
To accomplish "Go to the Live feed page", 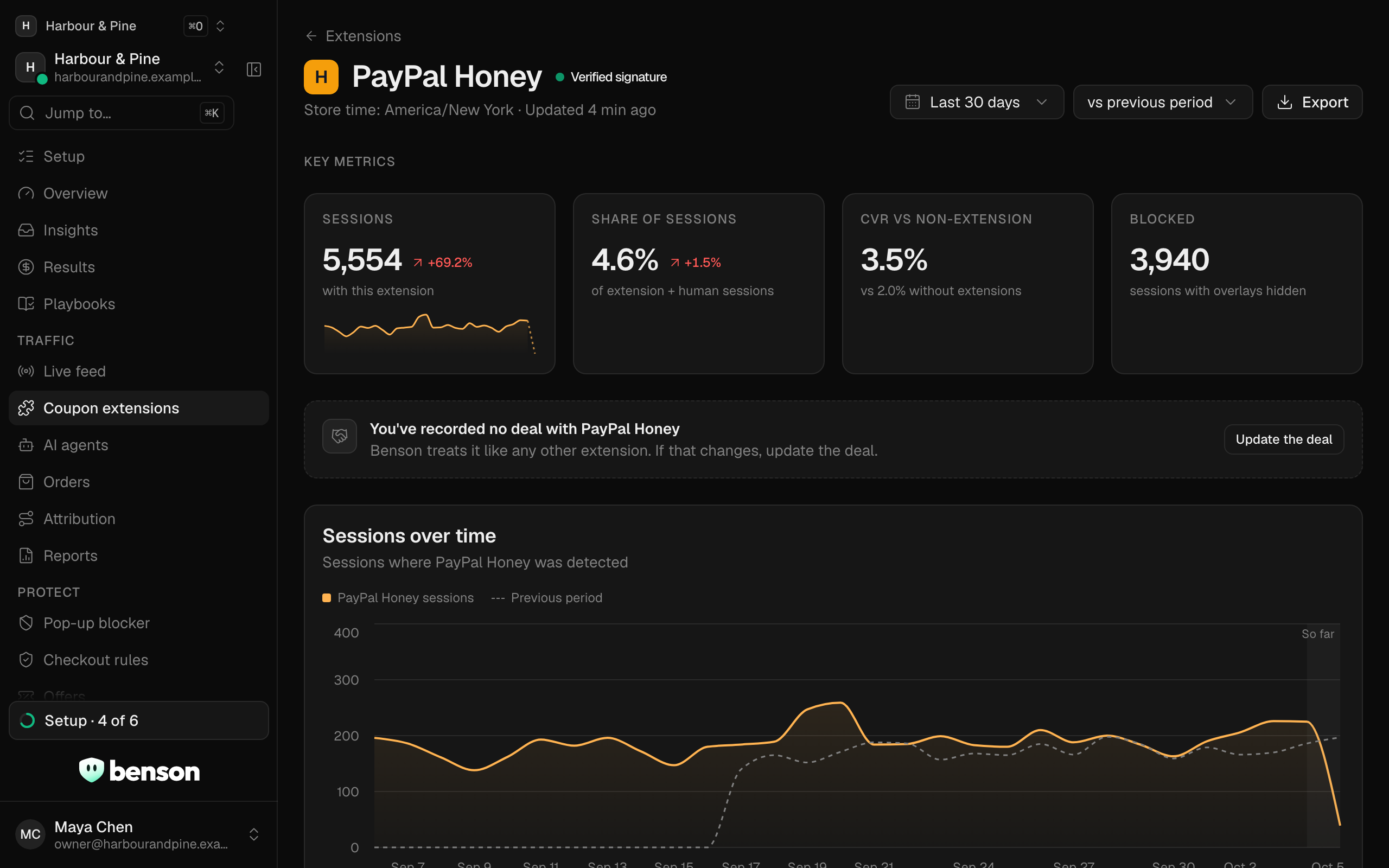I will (x=139, y=372).
